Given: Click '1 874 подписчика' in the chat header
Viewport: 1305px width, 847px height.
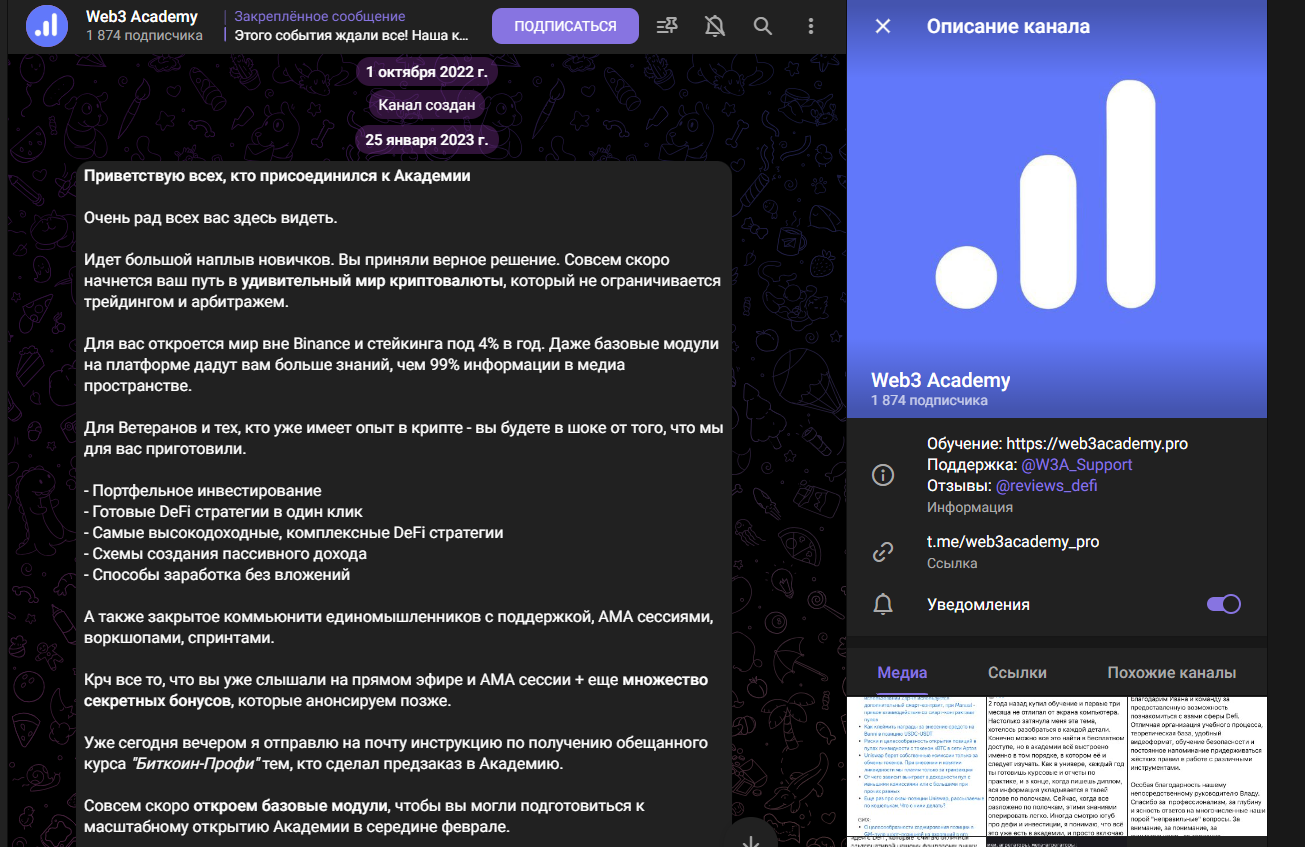Looking at the screenshot, I should pos(144,36).
